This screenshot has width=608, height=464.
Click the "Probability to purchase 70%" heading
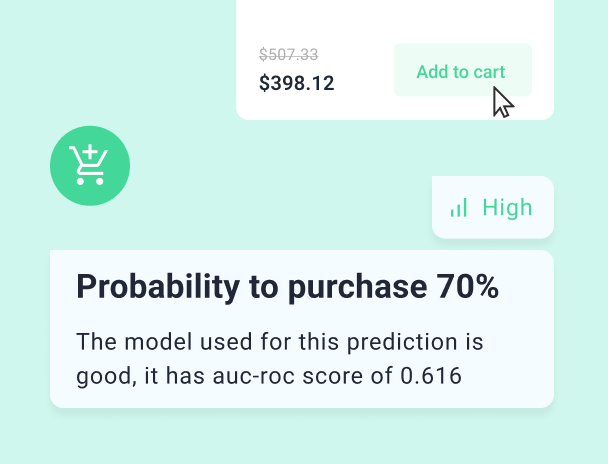tap(287, 287)
